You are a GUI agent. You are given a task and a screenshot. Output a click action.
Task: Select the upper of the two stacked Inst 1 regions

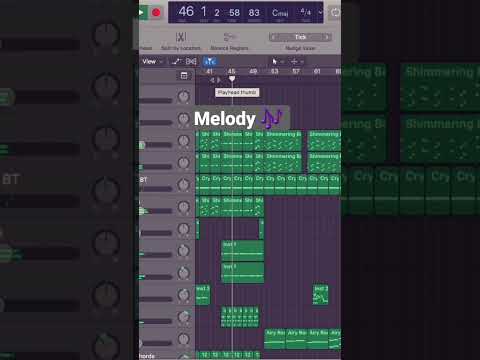coord(243,251)
